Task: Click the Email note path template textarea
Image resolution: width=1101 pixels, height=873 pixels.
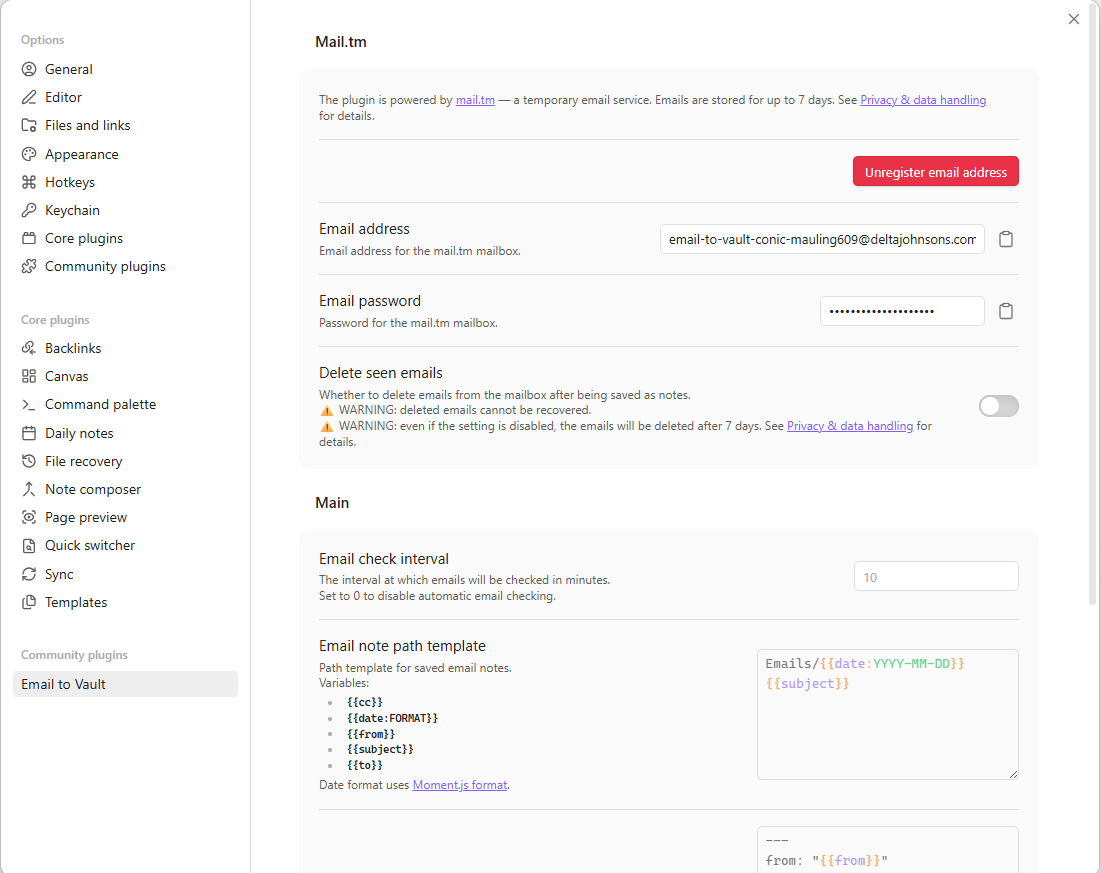Action: click(x=888, y=714)
